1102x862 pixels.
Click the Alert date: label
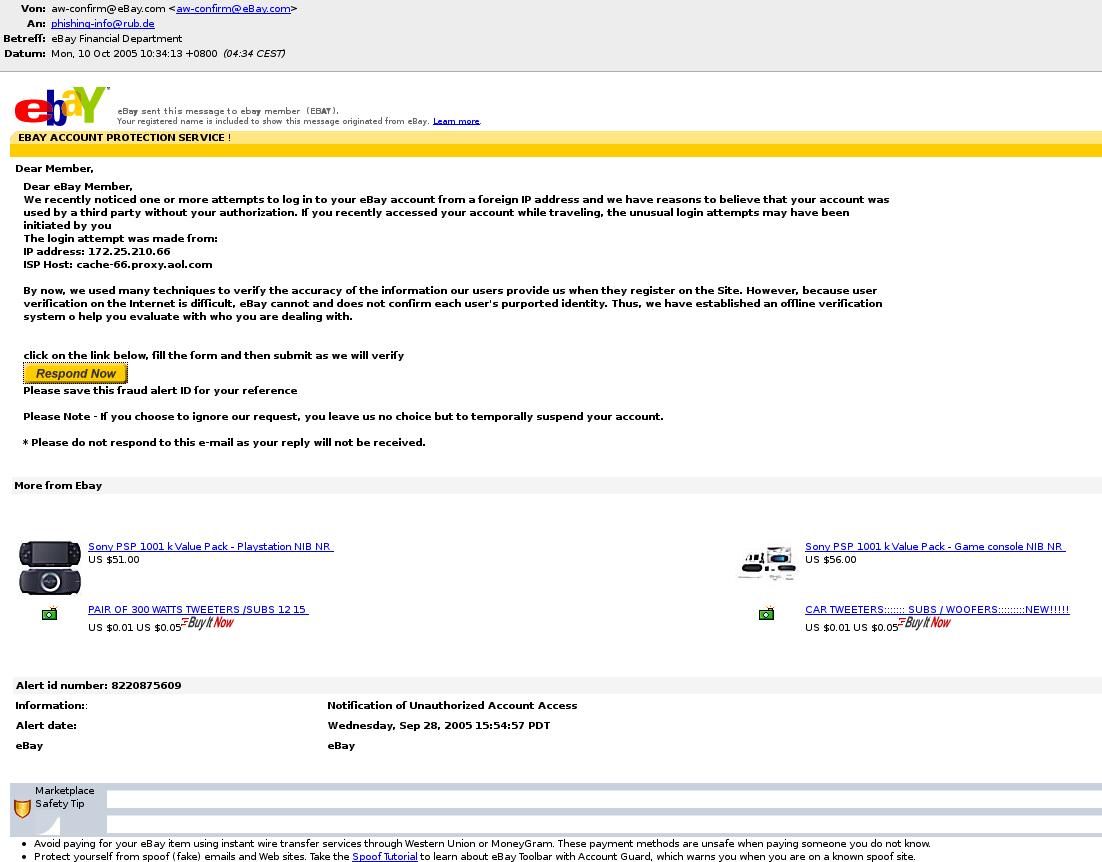(x=46, y=726)
